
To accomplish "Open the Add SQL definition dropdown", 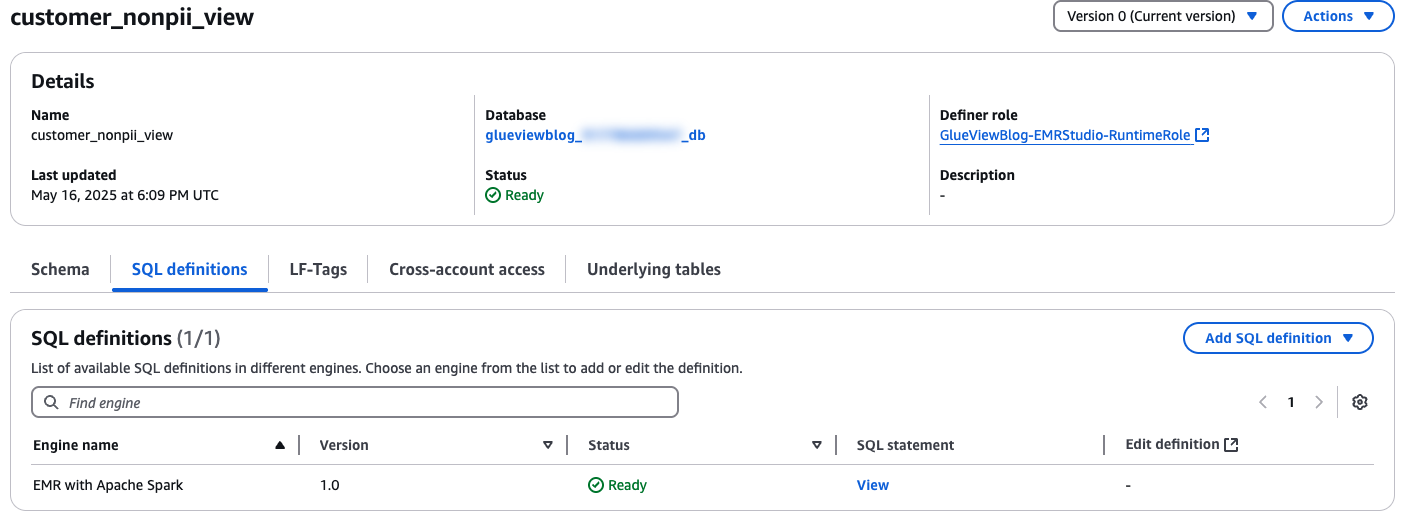I will coord(1277,338).
